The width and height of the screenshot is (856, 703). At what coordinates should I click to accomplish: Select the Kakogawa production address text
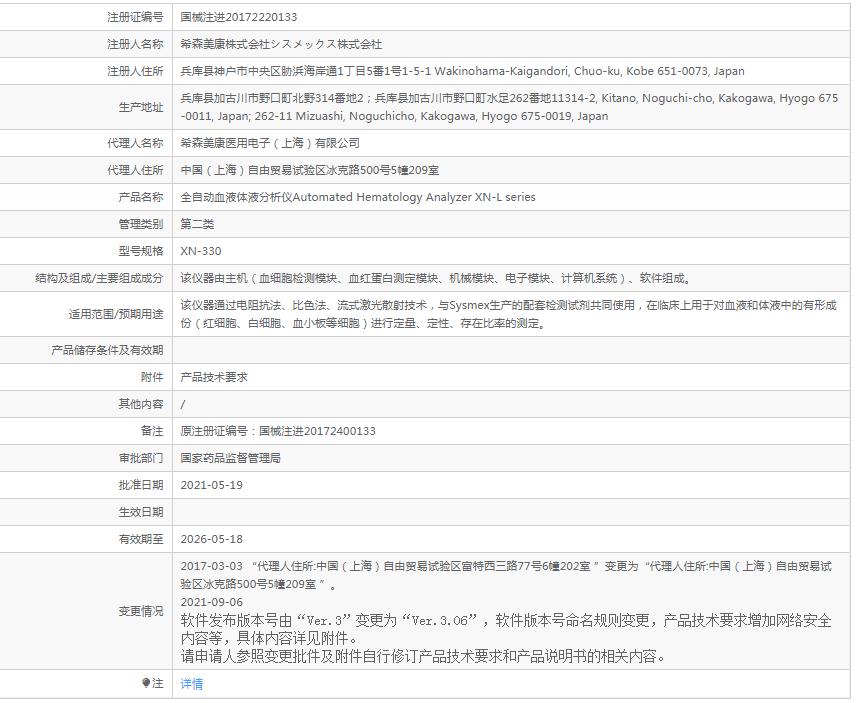pyautogui.click(x=509, y=107)
